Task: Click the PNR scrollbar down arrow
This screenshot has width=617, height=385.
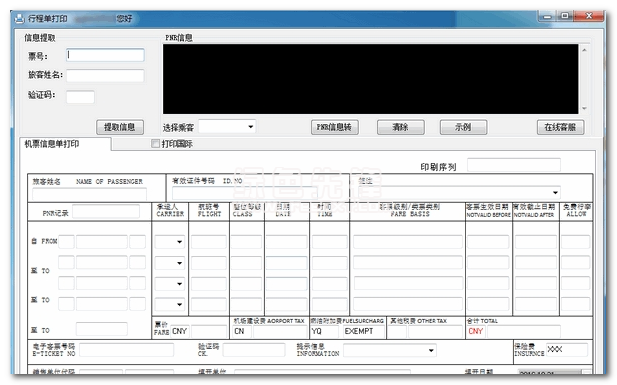Action: tap(584, 108)
